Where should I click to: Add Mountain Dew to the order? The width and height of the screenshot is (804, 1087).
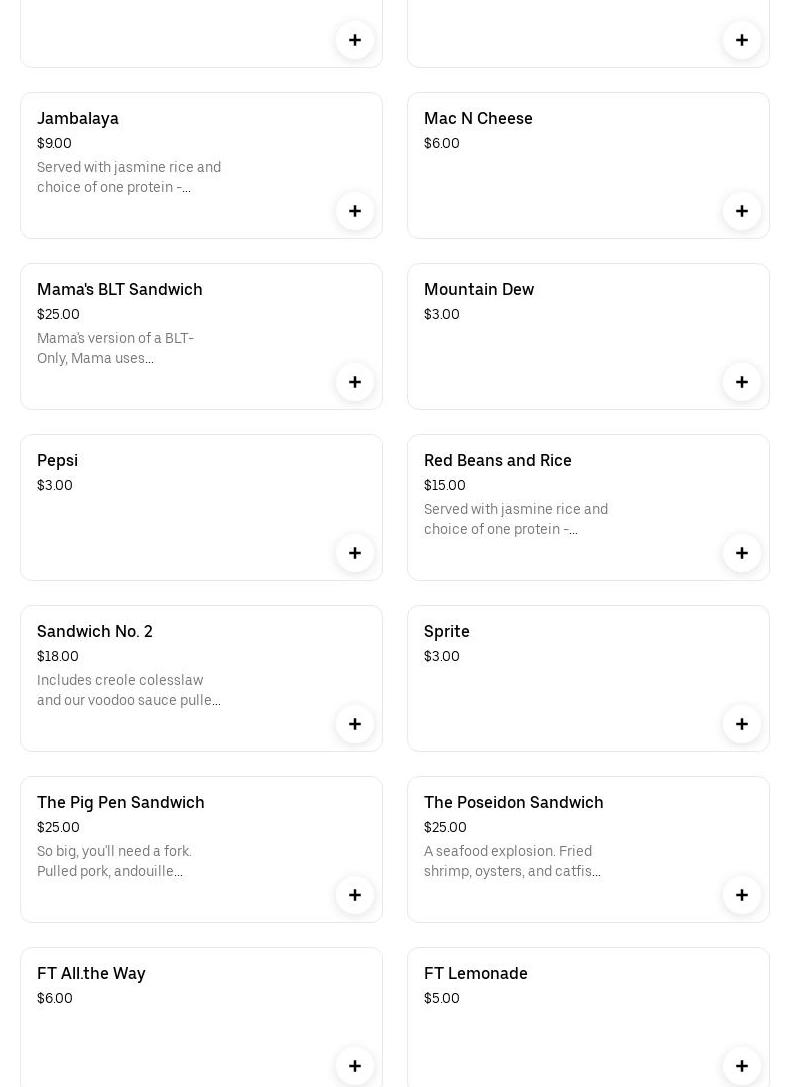point(742,382)
